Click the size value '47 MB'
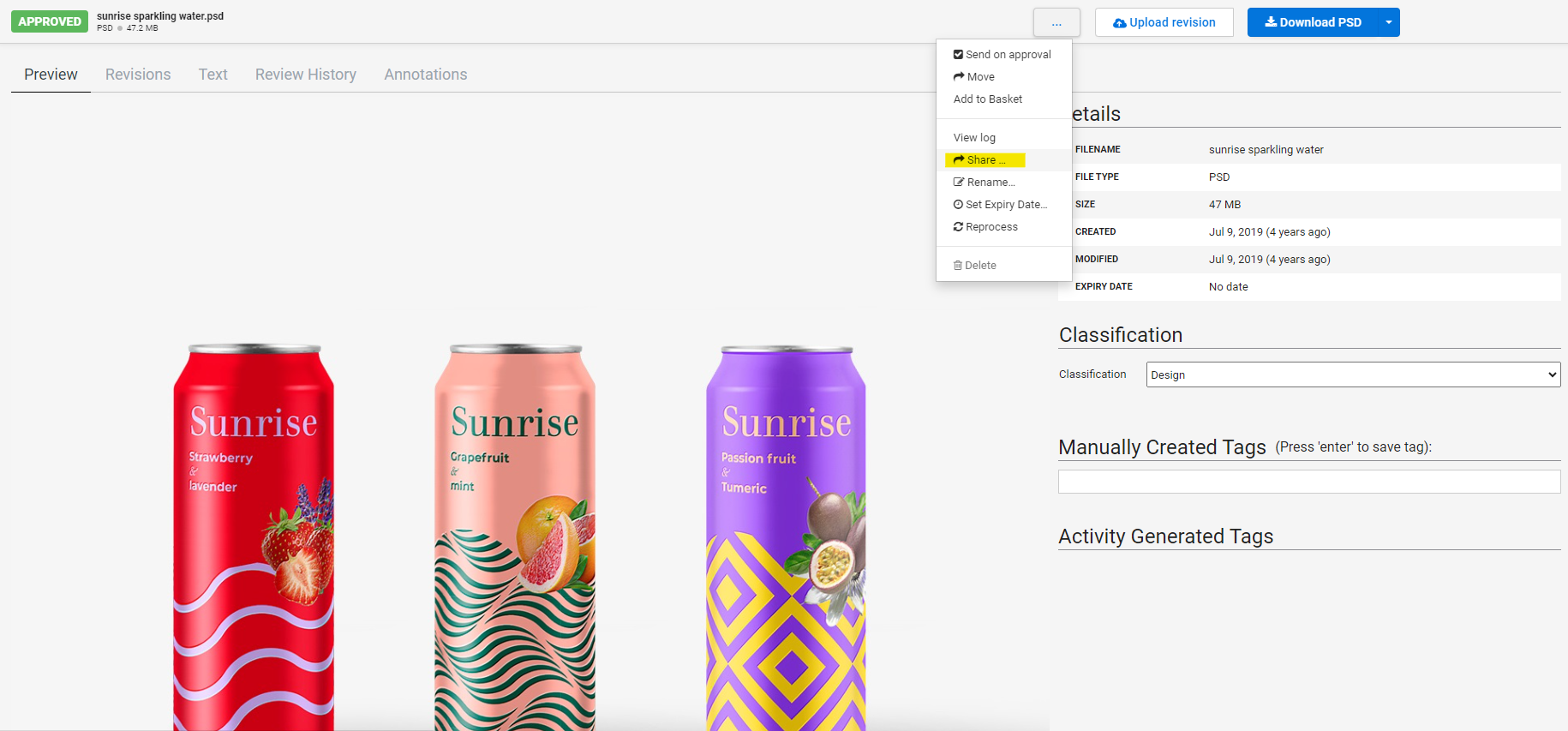 [1224, 204]
